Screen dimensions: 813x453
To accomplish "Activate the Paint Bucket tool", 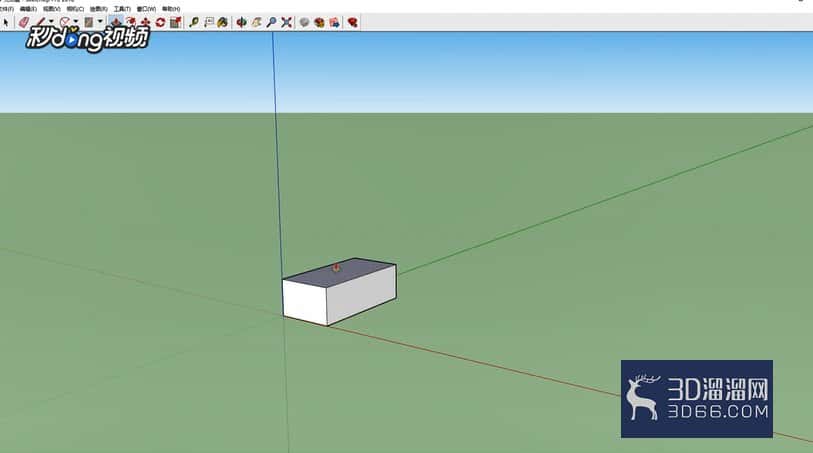I will click(x=222, y=22).
